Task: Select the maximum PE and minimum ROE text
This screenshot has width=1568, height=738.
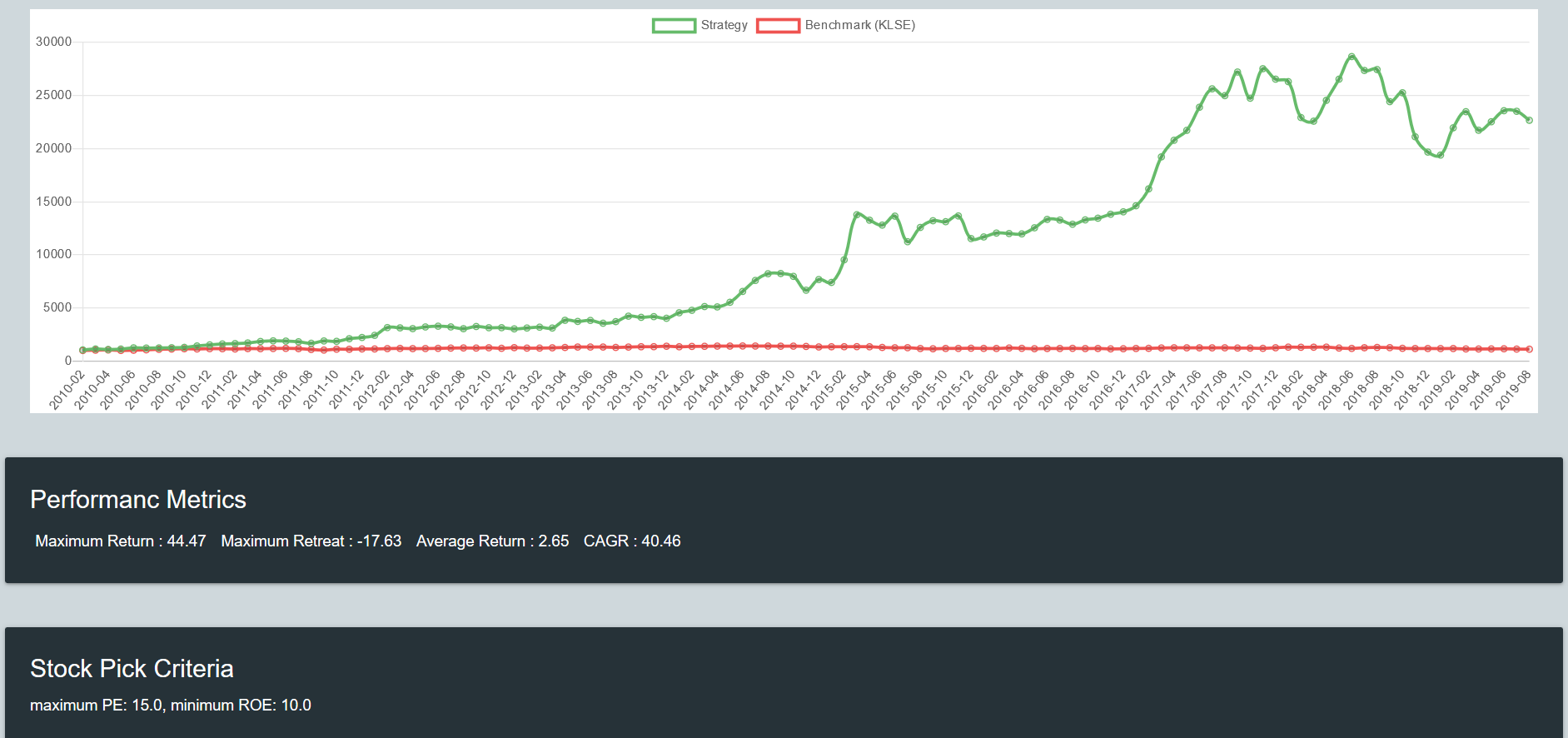Action: coord(171,705)
